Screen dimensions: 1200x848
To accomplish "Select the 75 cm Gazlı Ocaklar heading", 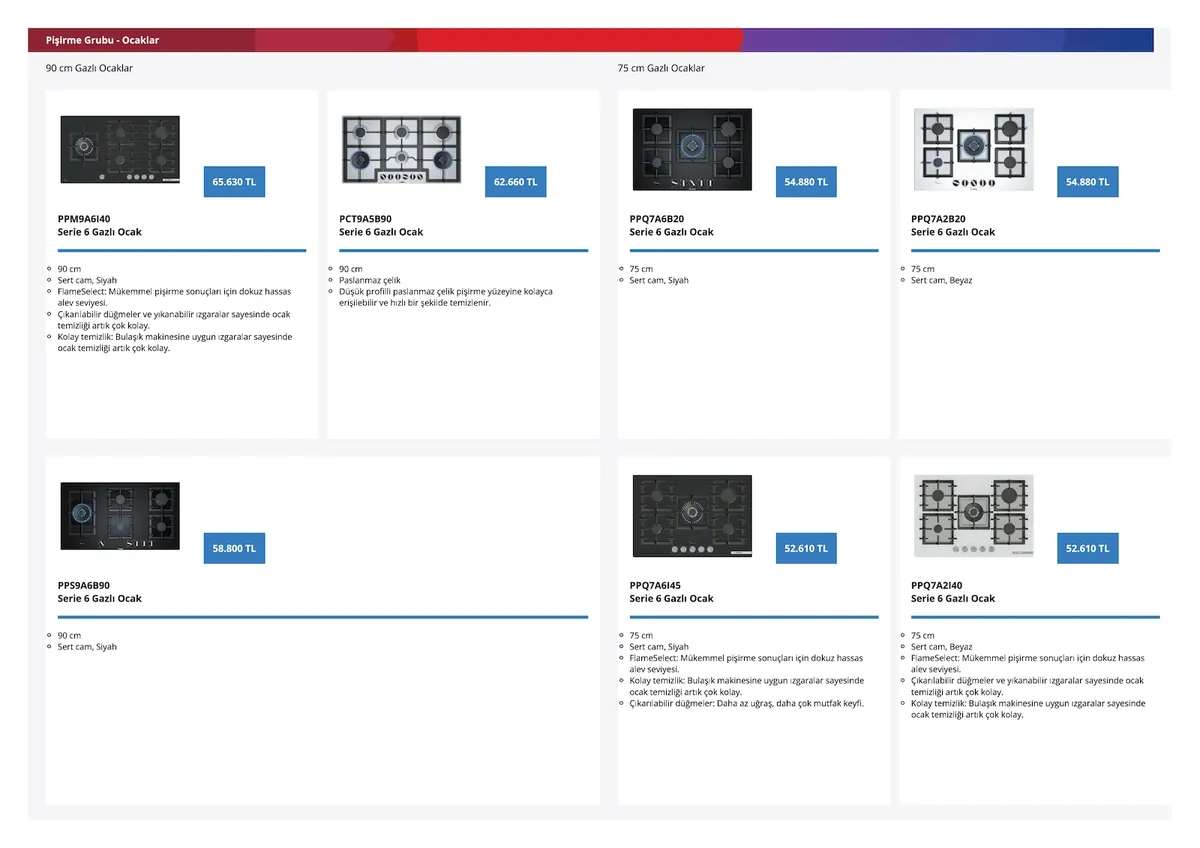I will click(x=661, y=68).
